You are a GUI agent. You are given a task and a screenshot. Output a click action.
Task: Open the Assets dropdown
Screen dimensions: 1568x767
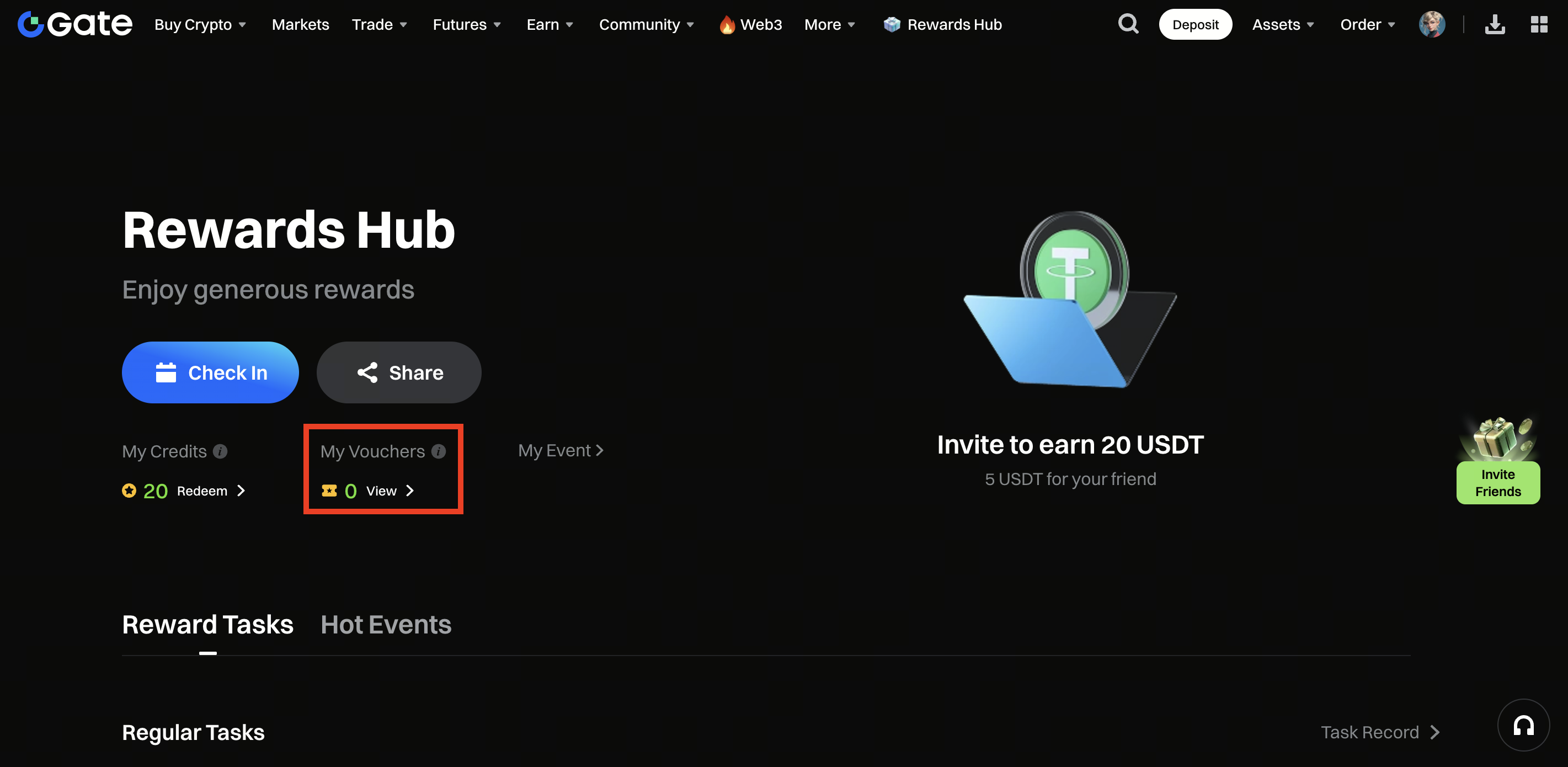1283,24
